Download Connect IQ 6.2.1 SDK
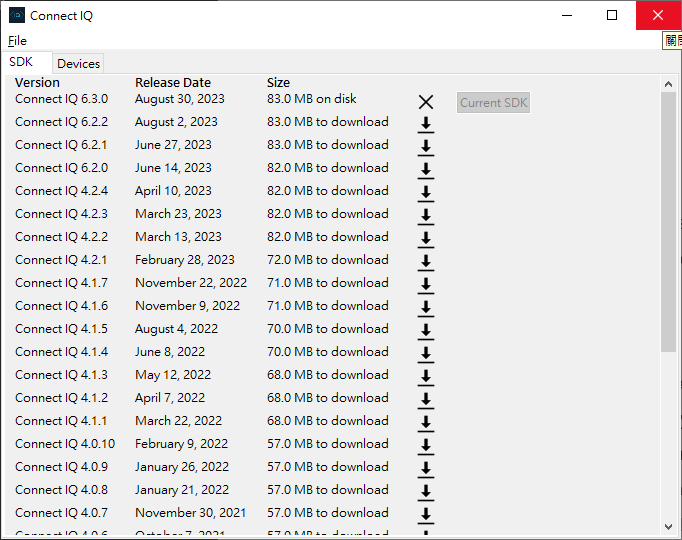Viewport: 682px width, 540px height. [x=426, y=147]
